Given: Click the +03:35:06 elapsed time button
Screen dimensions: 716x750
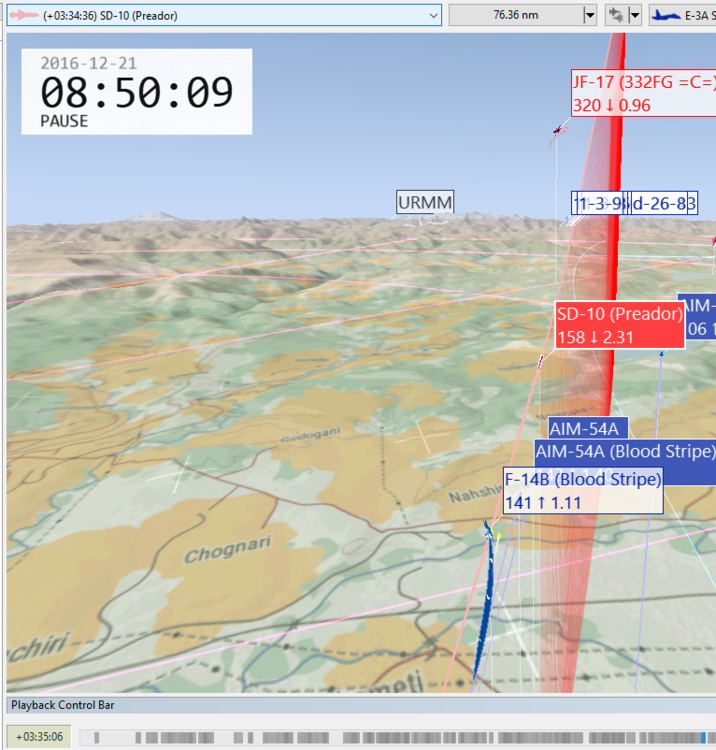Looking at the screenshot, I should click(39, 737).
